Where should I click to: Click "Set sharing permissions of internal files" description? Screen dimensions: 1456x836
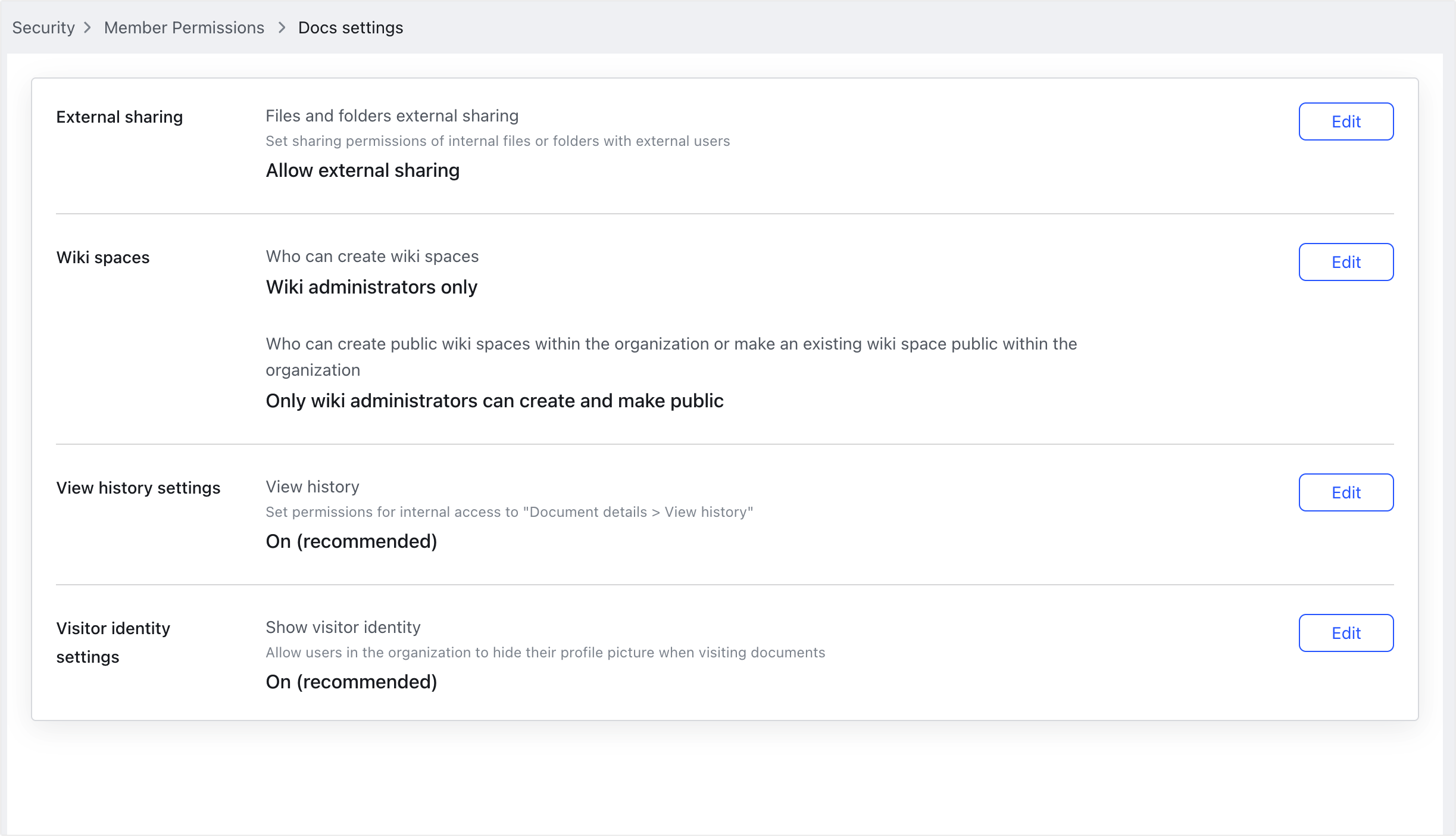click(498, 141)
